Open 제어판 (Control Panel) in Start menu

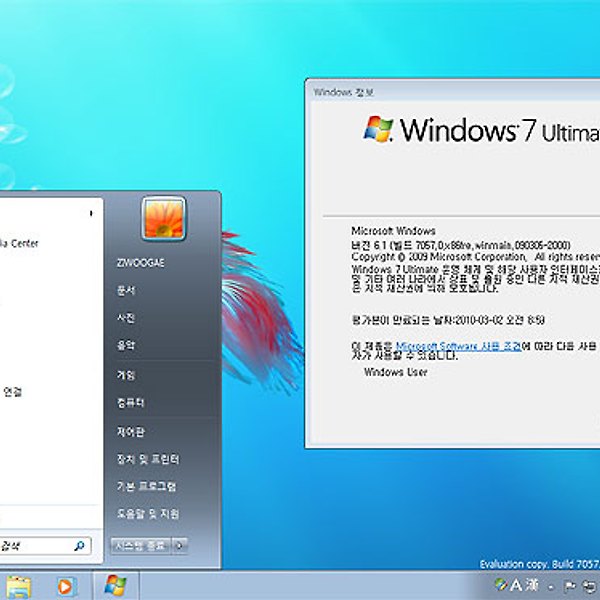130,432
